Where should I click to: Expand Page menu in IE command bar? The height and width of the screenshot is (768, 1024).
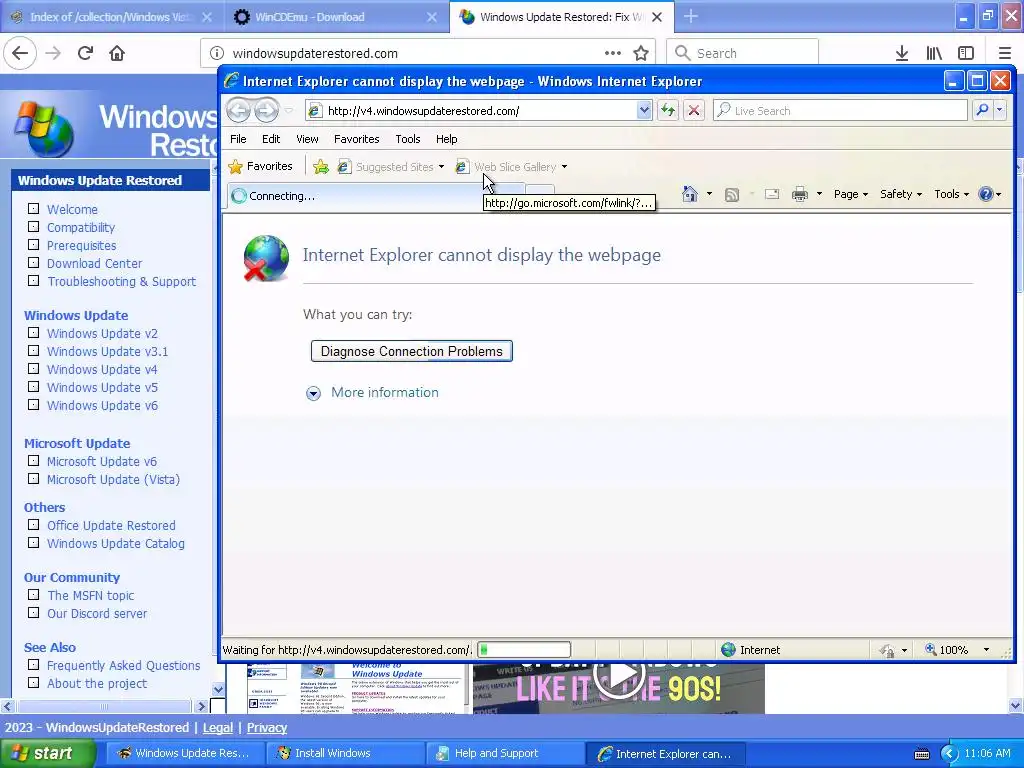851,194
